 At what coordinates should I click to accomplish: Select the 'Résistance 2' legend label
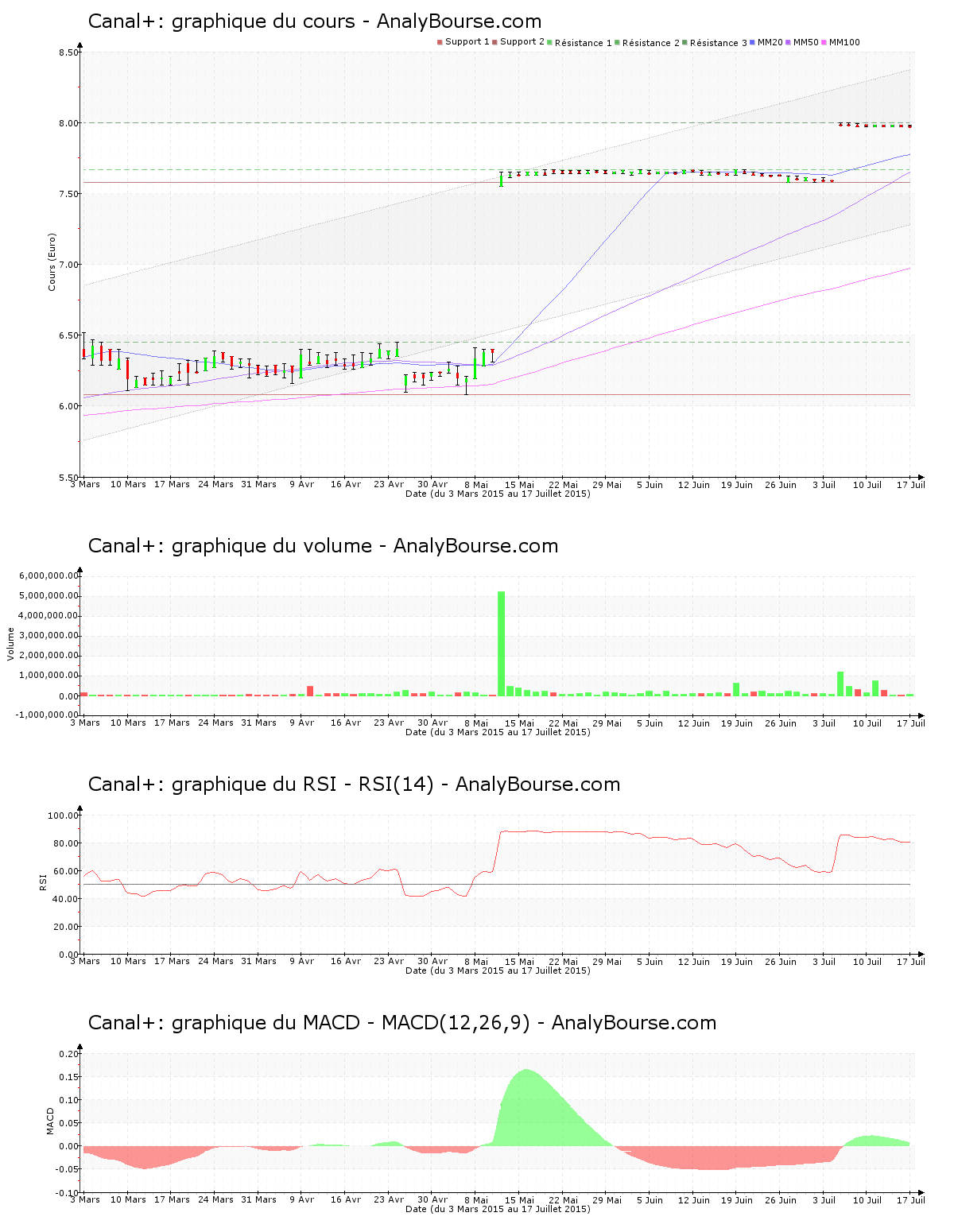coord(651,43)
